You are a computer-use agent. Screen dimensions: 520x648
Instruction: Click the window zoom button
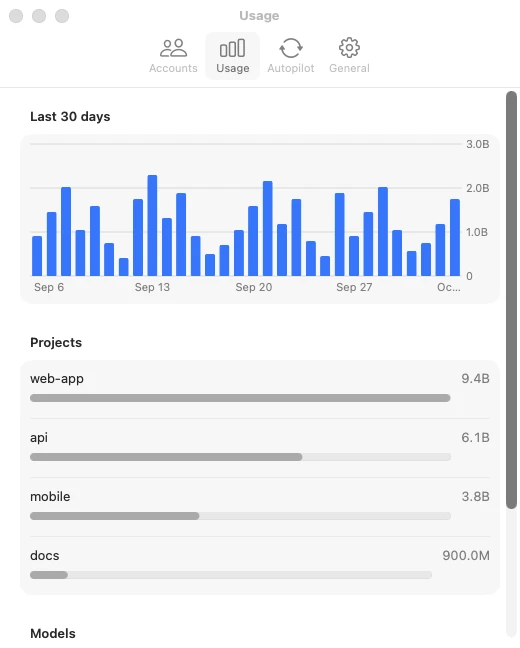pos(62,16)
